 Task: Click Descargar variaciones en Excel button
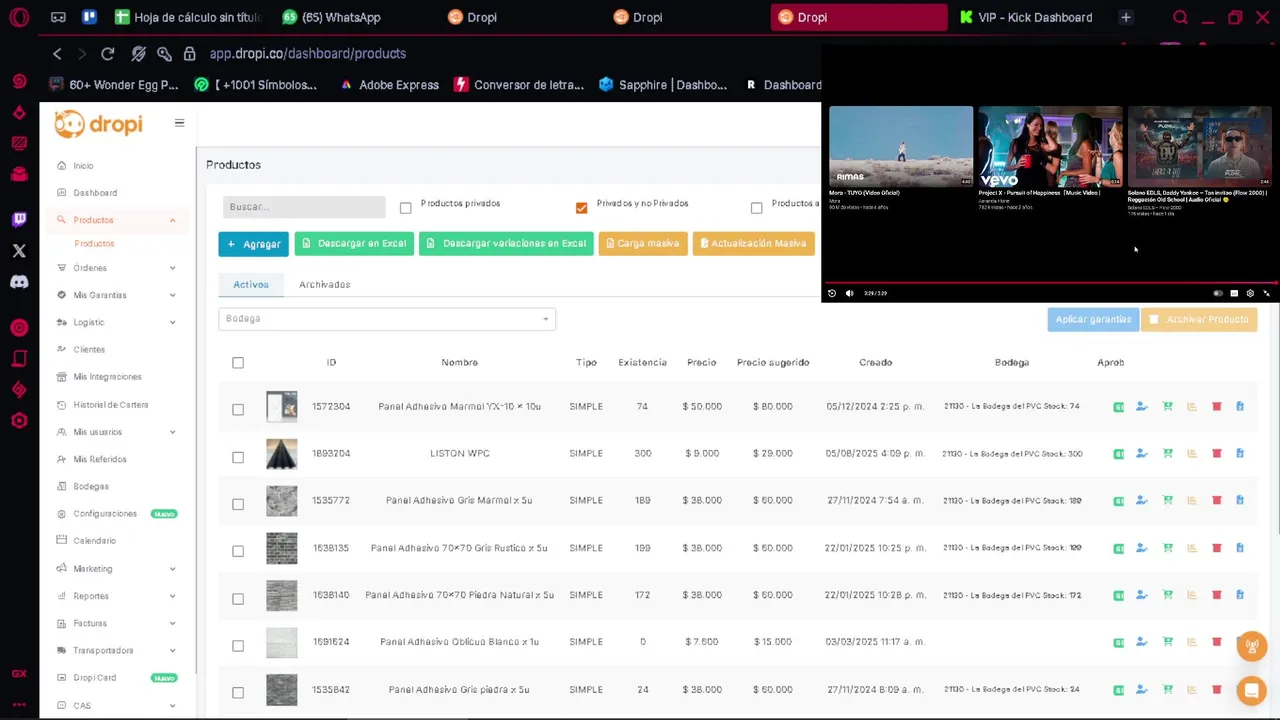(506, 244)
